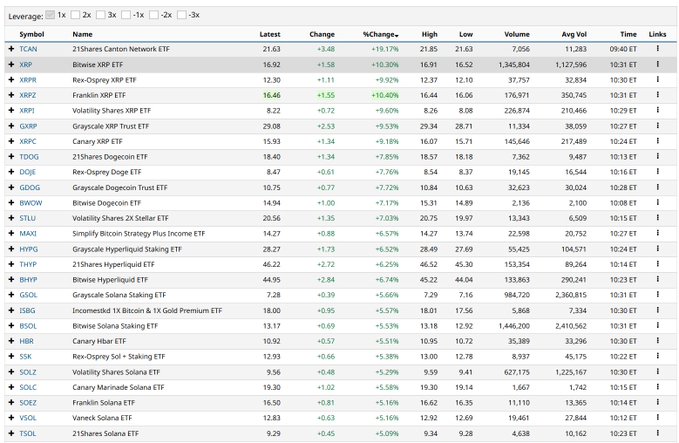Expand the GSOL row with plus sign
679x443 pixels.
click(11, 295)
